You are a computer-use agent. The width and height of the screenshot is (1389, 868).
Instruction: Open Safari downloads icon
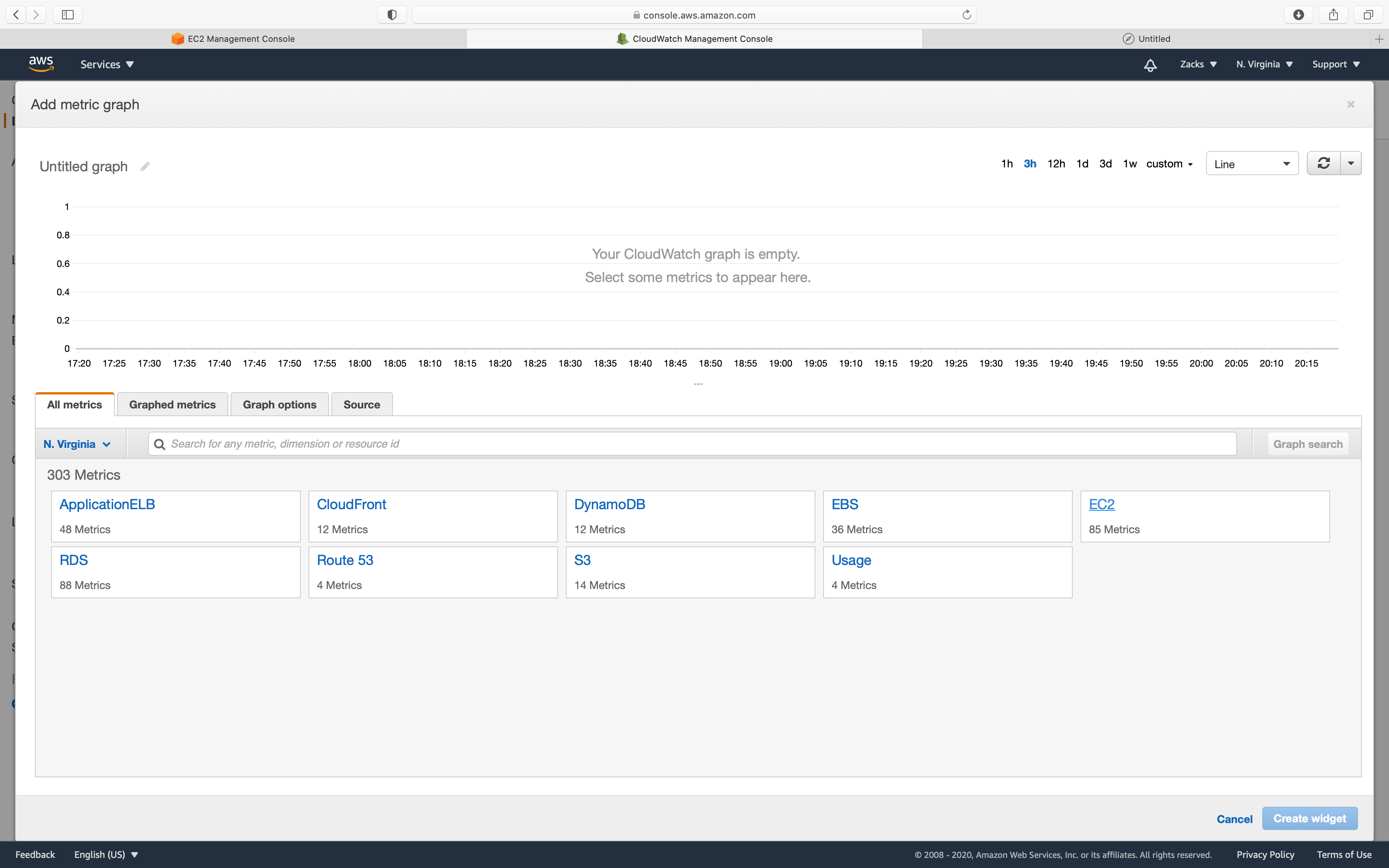pos(1298,15)
